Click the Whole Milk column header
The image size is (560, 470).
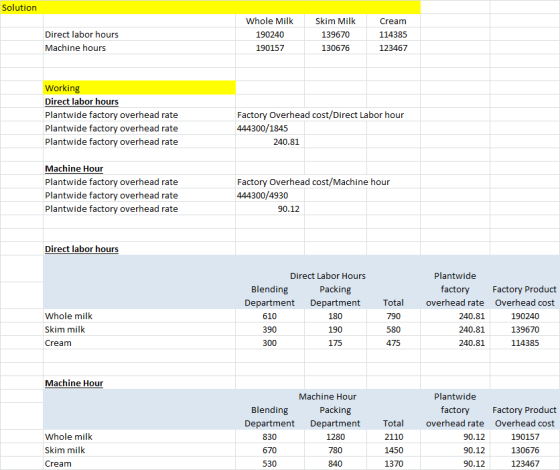coord(270,21)
